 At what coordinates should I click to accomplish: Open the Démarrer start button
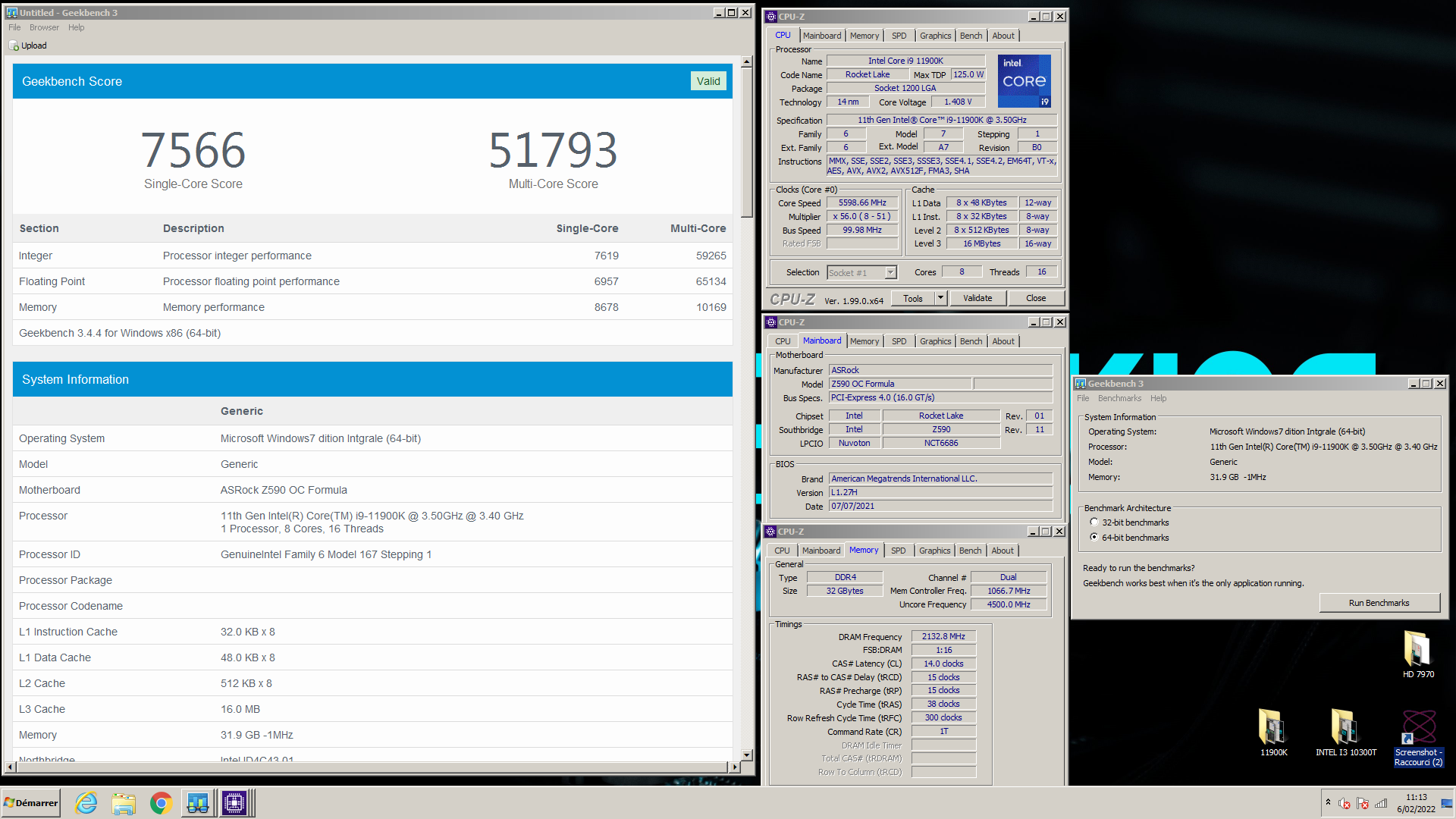pos(31,803)
